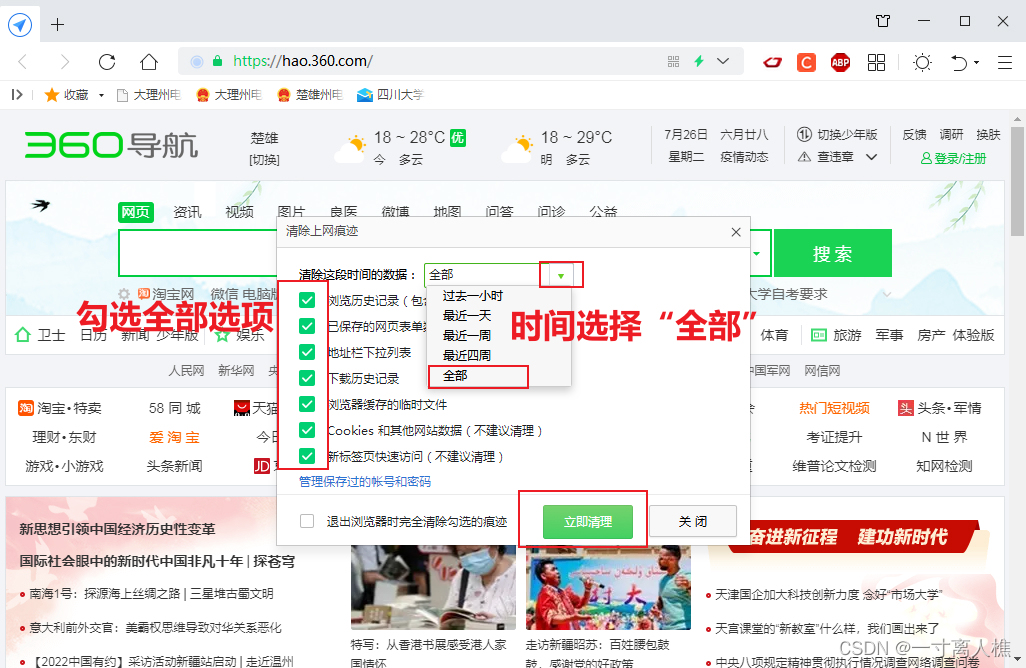Select the 视频 search tab

239,212
